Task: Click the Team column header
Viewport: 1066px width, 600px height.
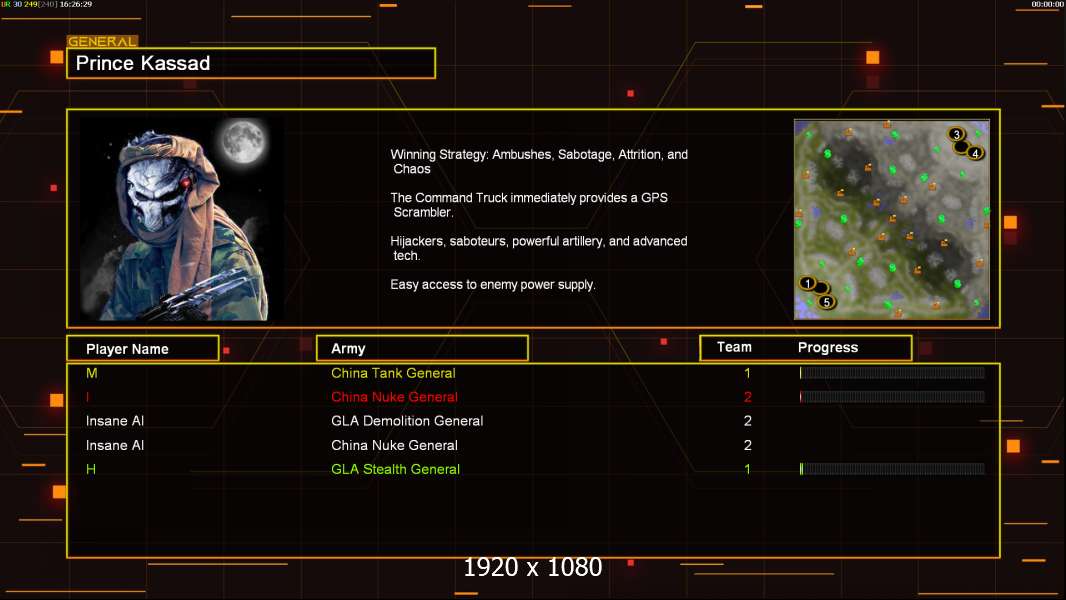Action: tap(734, 347)
